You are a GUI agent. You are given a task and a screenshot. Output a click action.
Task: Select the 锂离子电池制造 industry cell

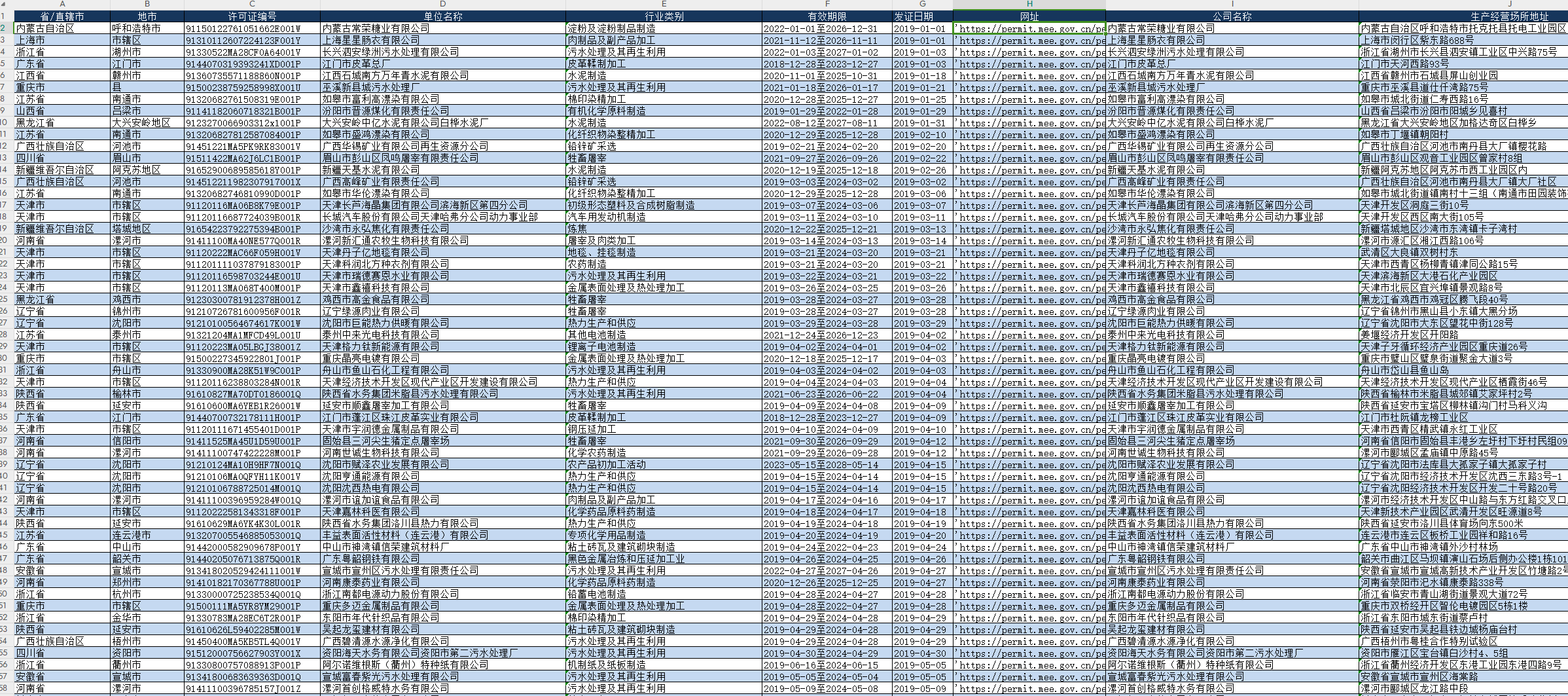point(664,346)
